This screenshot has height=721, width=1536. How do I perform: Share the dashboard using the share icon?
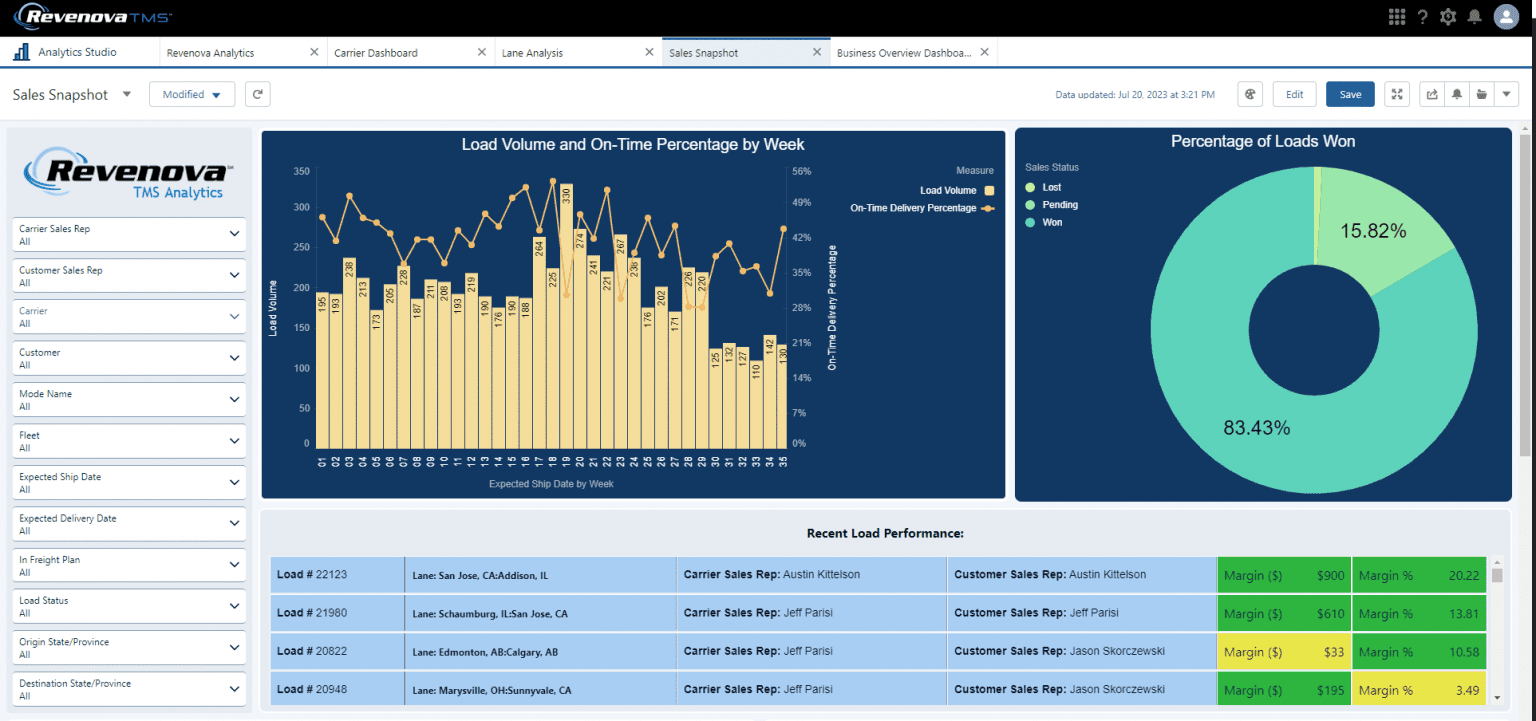coord(1431,93)
